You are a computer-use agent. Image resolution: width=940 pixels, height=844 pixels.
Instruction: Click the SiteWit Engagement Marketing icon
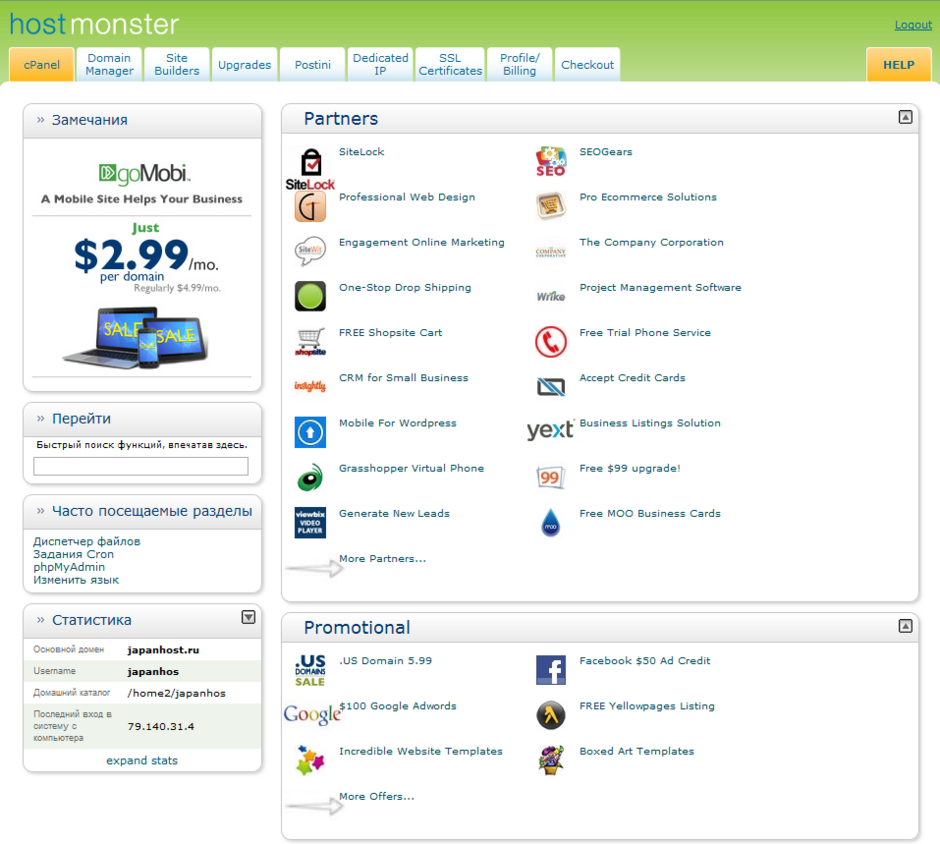tap(310, 251)
